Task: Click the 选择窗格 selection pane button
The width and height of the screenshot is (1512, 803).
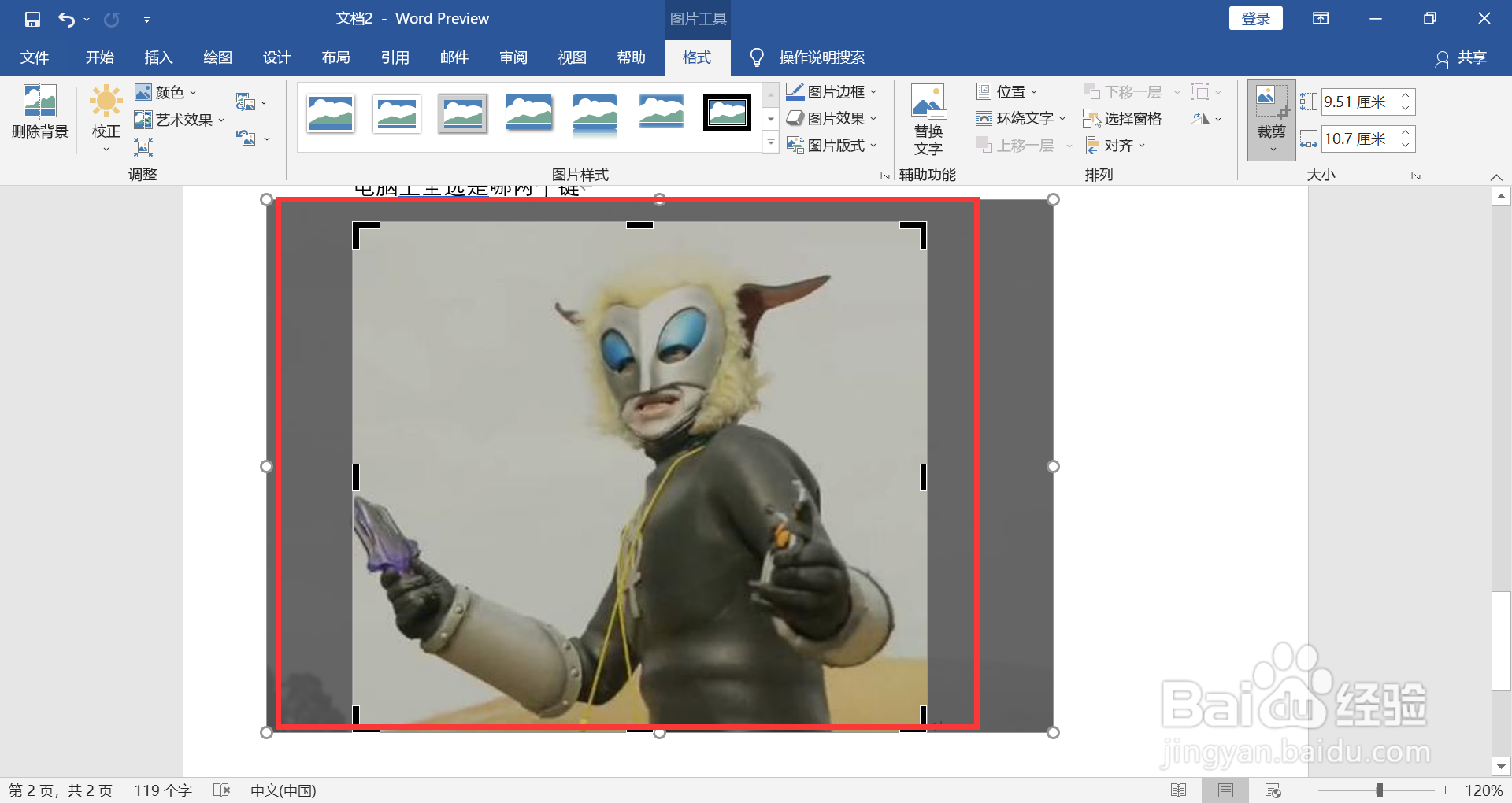Action: click(1122, 119)
